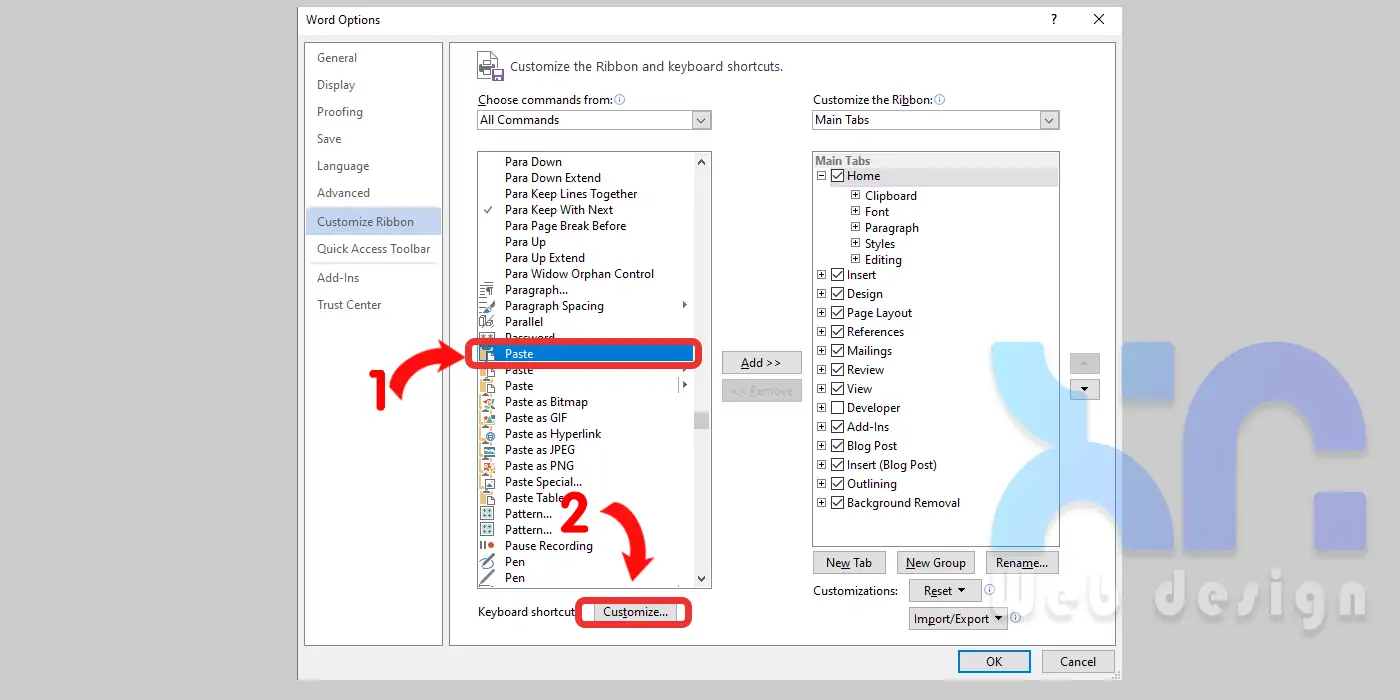Click the Paste as PNG icon
The width and height of the screenshot is (1400, 700).
click(487, 466)
